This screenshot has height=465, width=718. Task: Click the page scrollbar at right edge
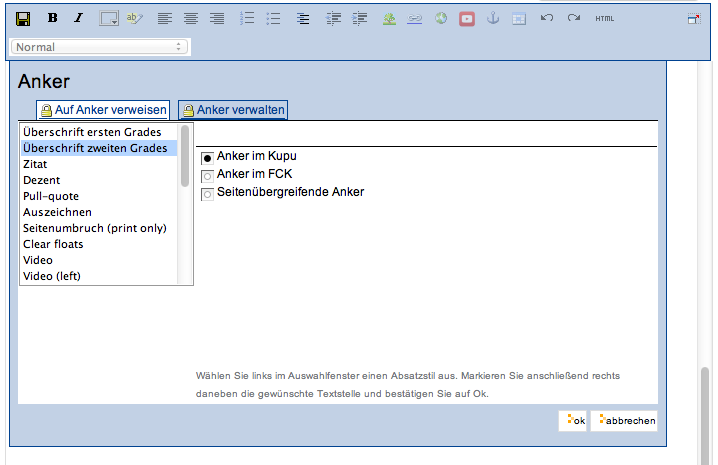coord(706,416)
